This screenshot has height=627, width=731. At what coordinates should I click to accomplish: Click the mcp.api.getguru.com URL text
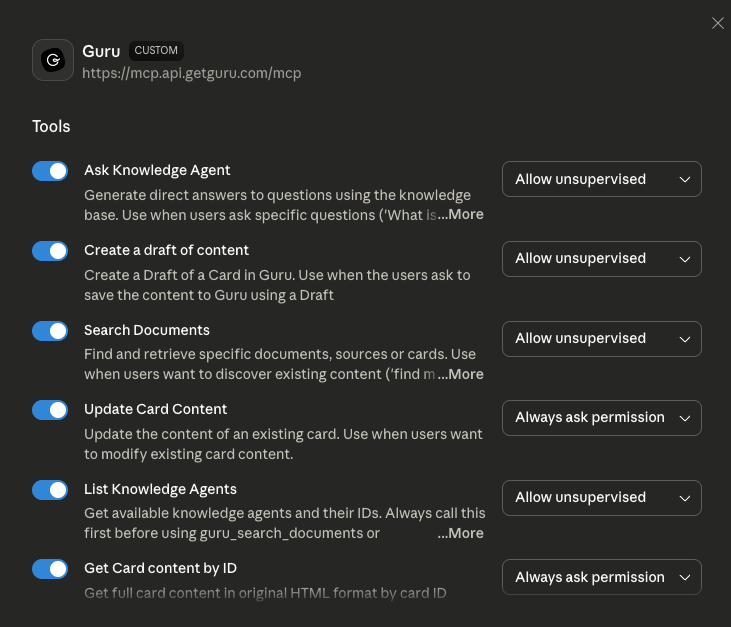coord(192,73)
